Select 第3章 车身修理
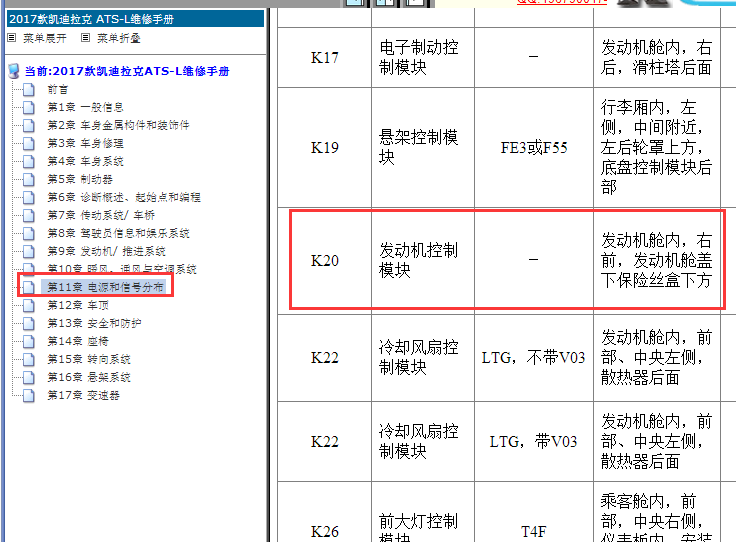This screenshot has height=542, width=736. (85, 143)
